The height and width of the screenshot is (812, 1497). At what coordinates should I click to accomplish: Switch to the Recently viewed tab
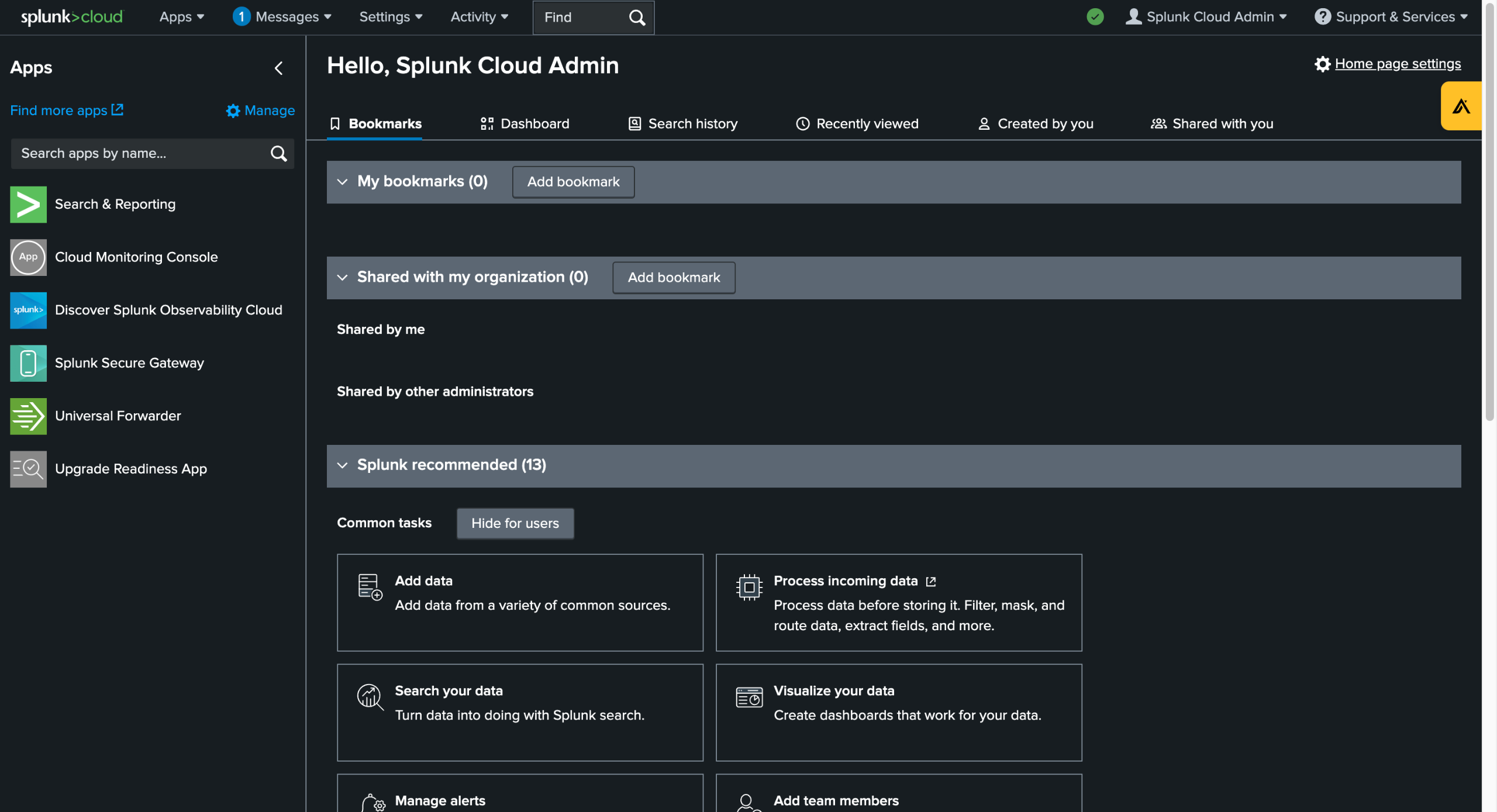(x=857, y=124)
